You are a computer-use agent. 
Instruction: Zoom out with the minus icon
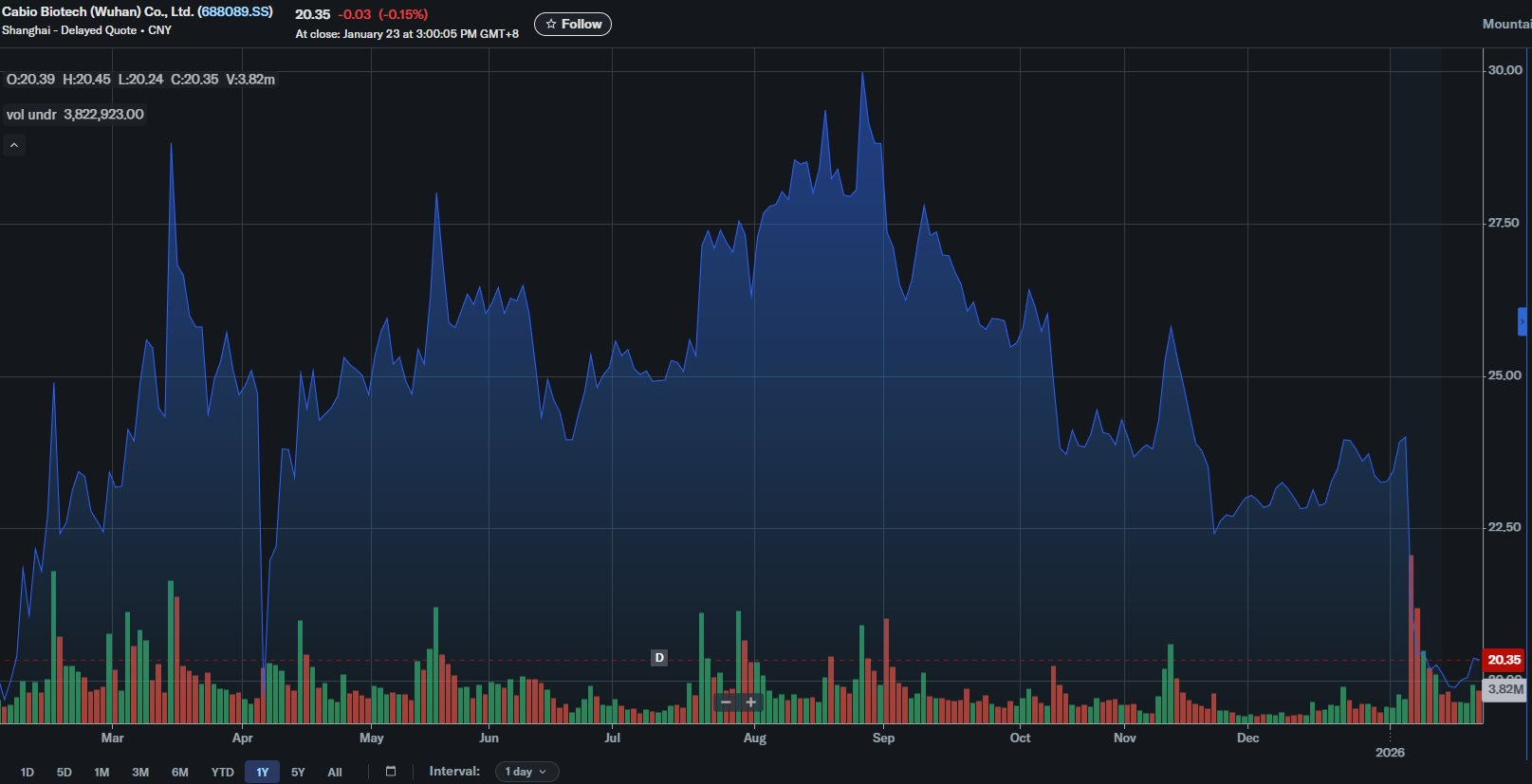[727, 702]
